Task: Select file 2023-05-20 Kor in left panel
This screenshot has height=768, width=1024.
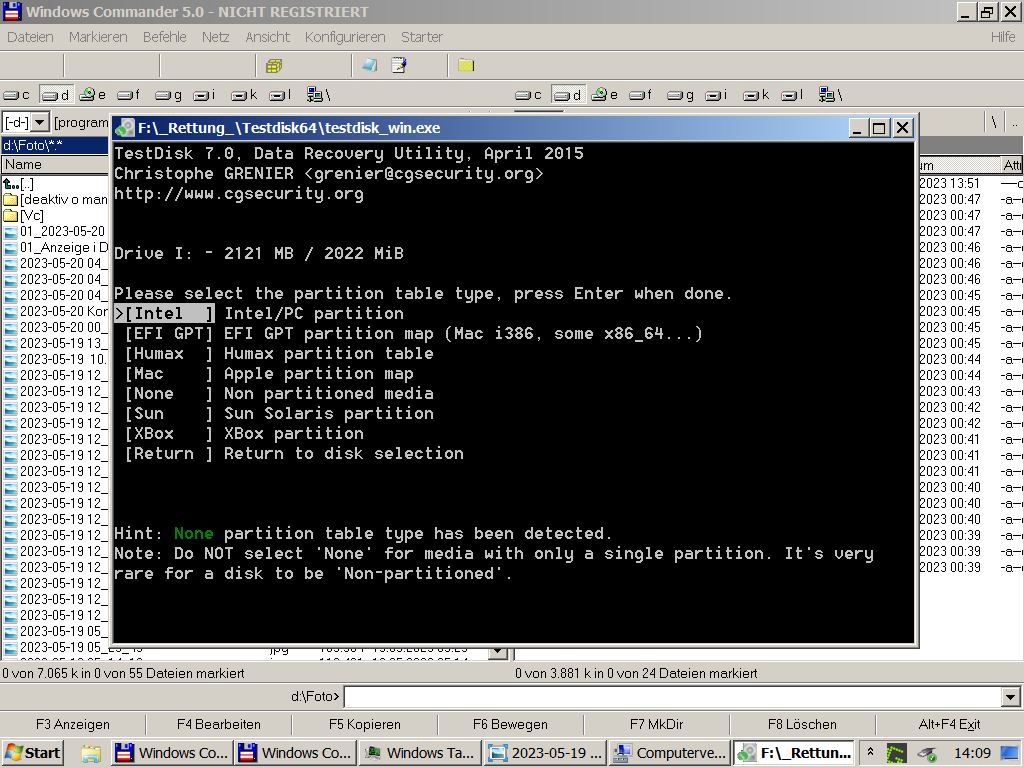Action: 56,312
